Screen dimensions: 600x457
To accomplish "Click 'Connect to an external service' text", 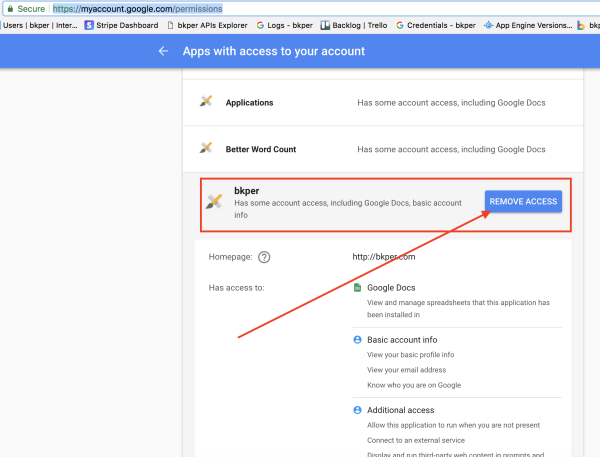I will (416, 440).
